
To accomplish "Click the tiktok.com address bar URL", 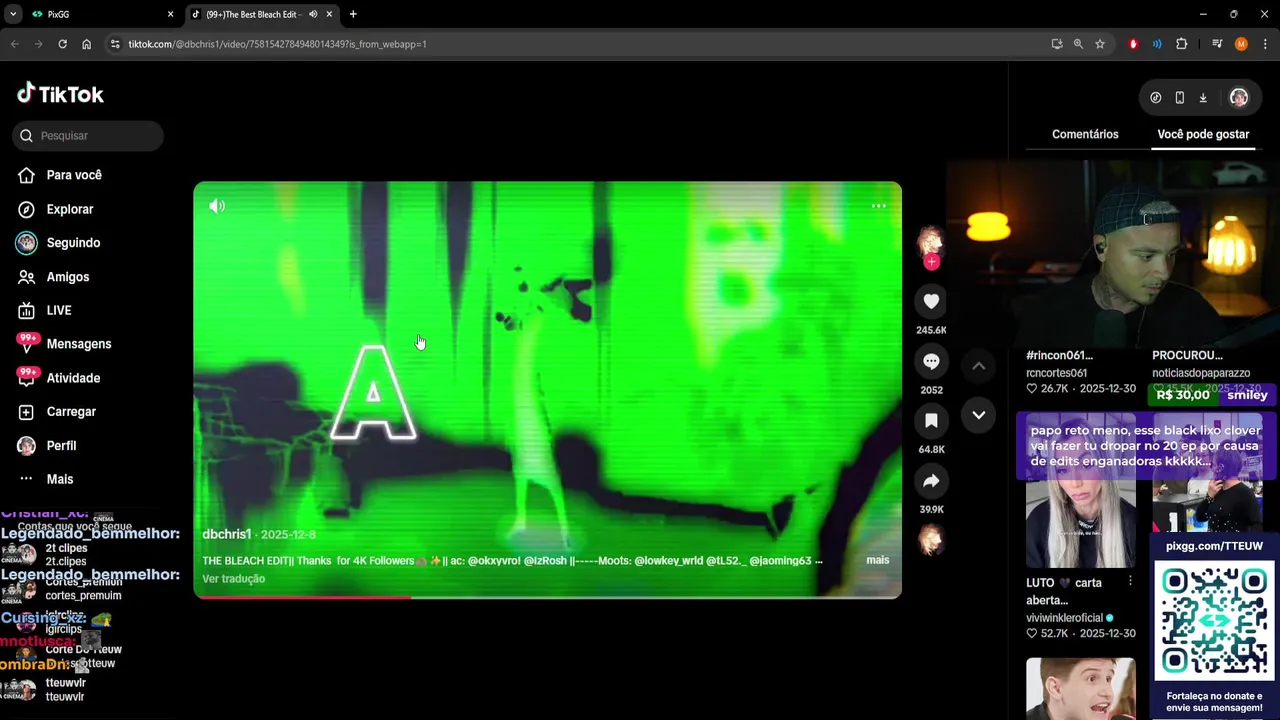I will coord(278,44).
